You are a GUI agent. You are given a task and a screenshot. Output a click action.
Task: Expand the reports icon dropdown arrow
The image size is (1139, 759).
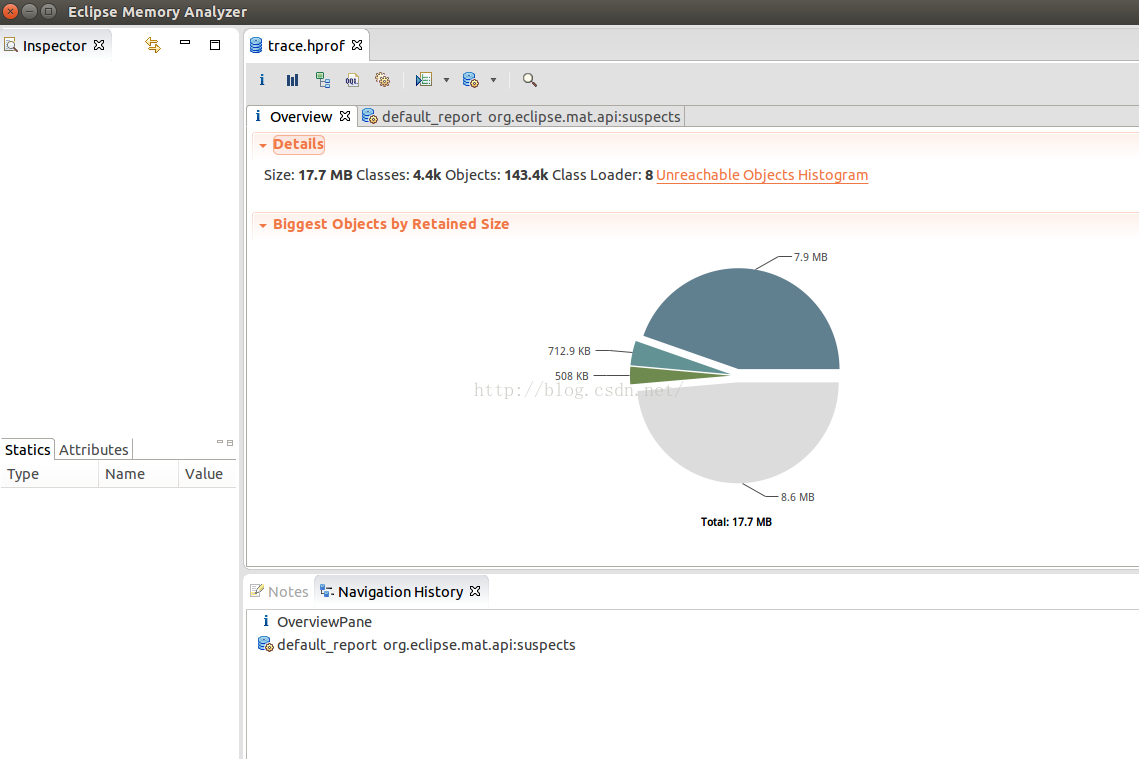pos(446,80)
